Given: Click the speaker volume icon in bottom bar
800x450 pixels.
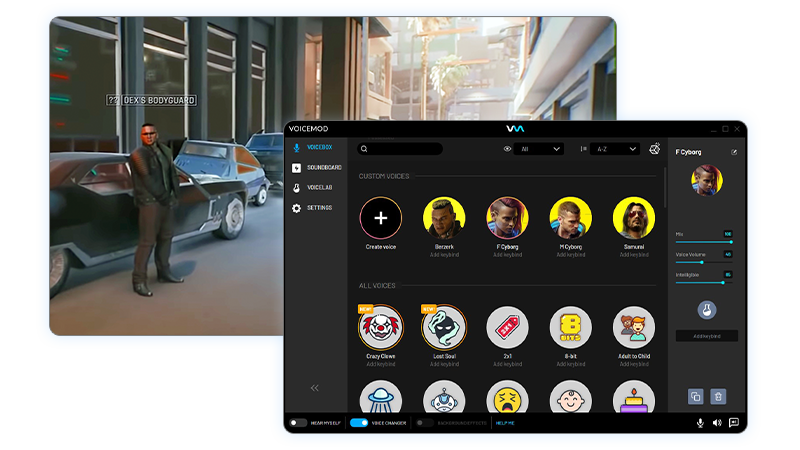Looking at the screenshot, I should coord(717,422).
